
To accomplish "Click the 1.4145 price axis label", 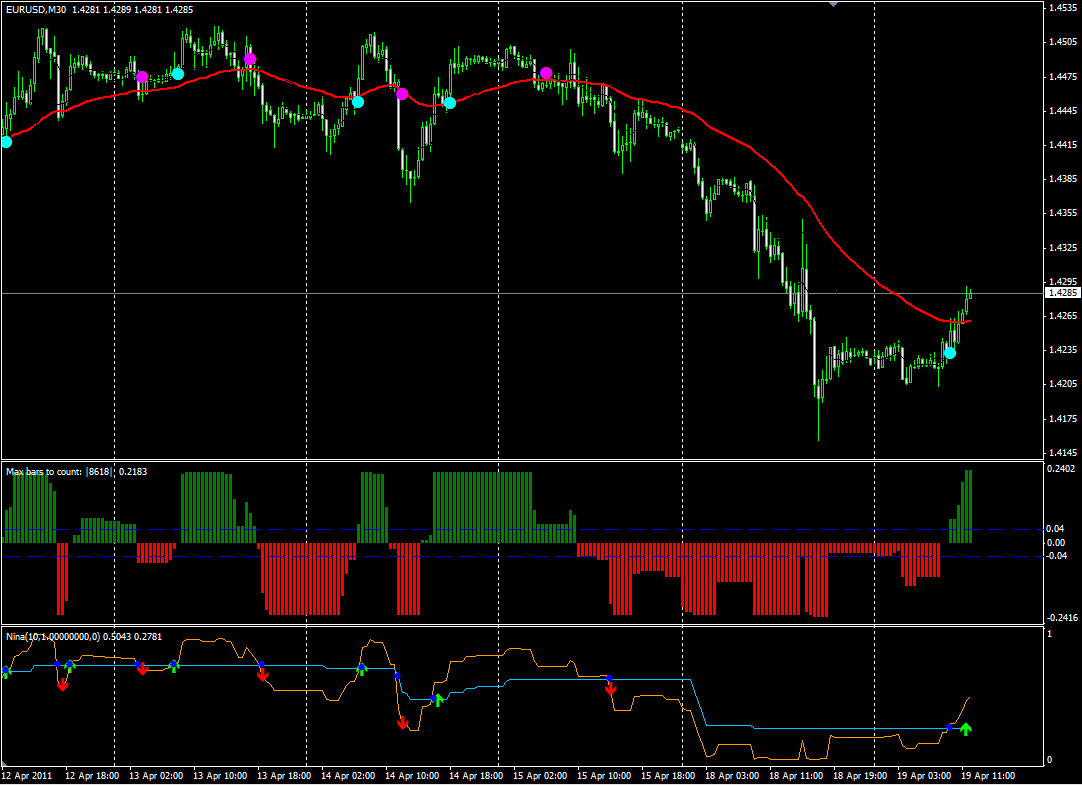I will (1063, 453).
